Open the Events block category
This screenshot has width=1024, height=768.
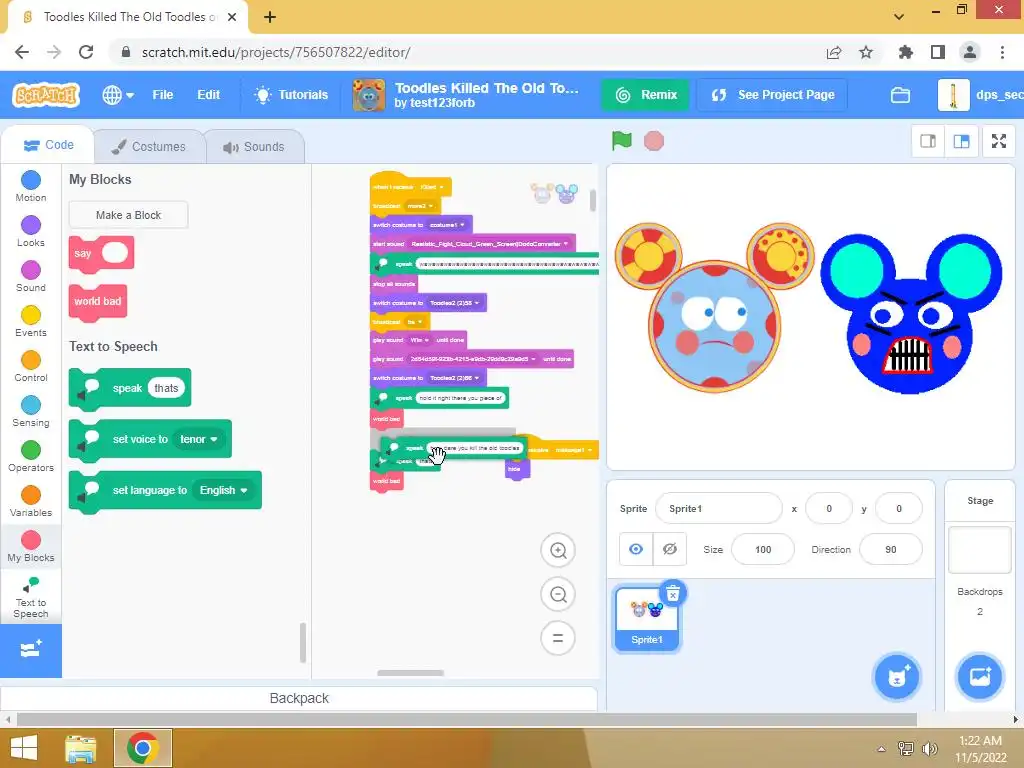31,322
